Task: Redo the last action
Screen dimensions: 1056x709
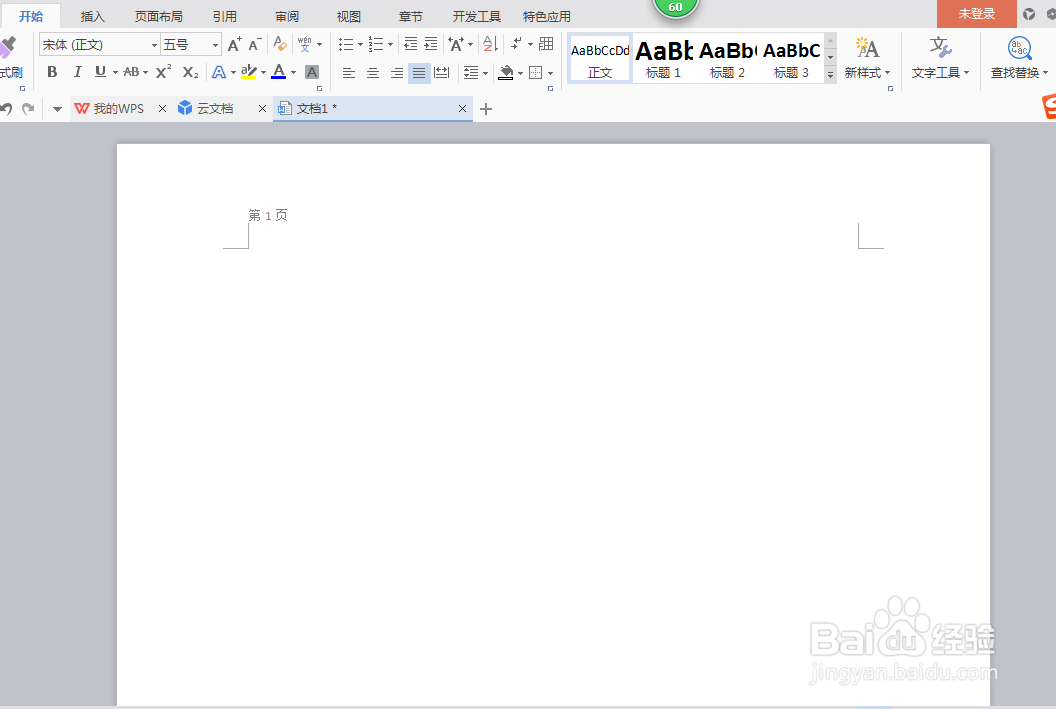Action: tap(28, 108)
